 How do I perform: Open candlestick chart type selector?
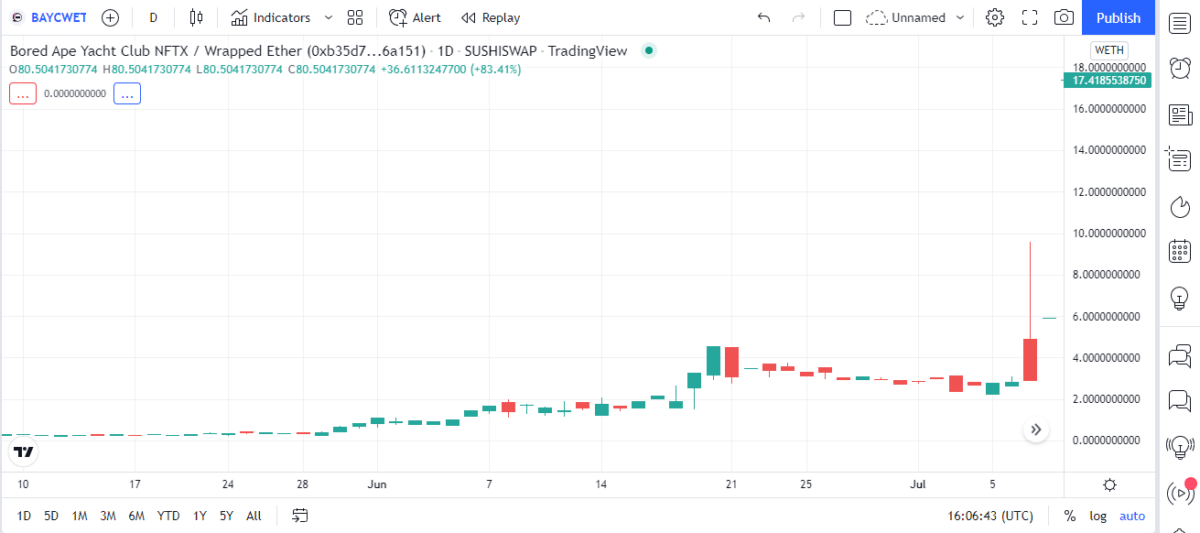click(x=196, y=17)
